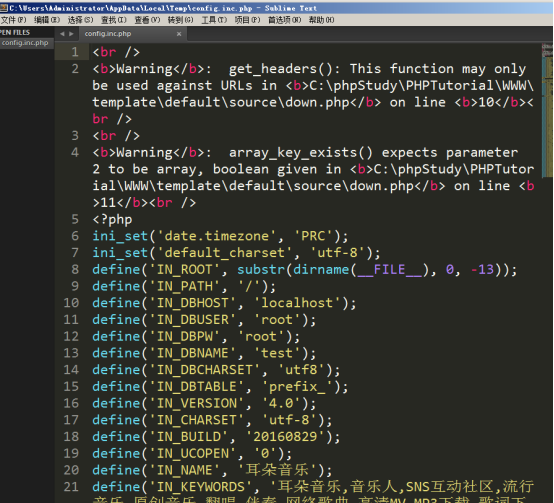Click gutter line number 8

tap(75, 270)
